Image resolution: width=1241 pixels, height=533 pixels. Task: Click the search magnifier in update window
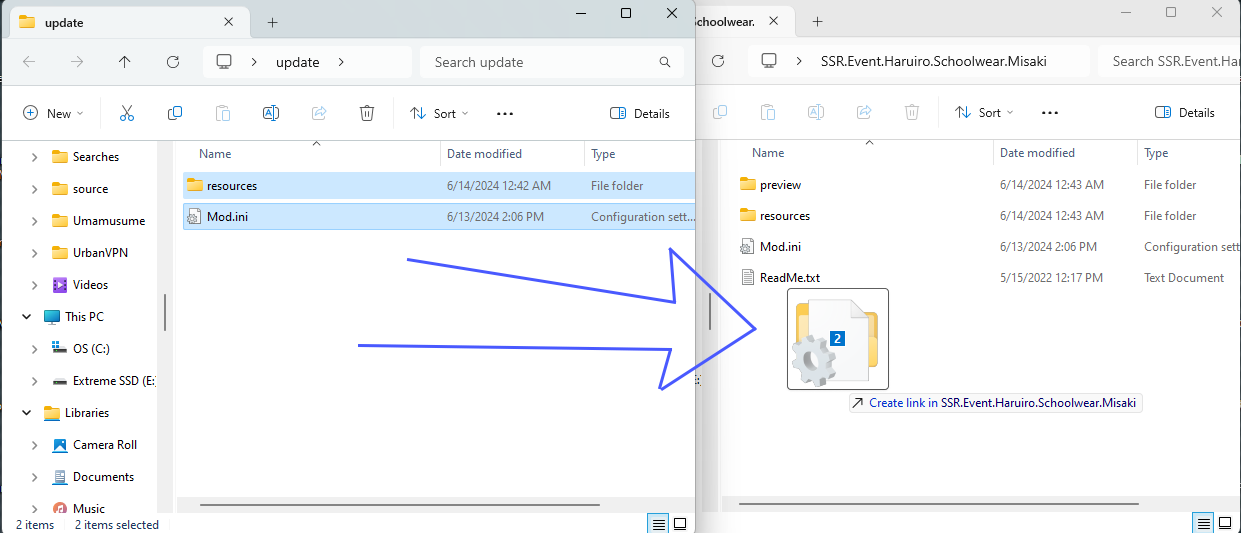pos(665,62)
